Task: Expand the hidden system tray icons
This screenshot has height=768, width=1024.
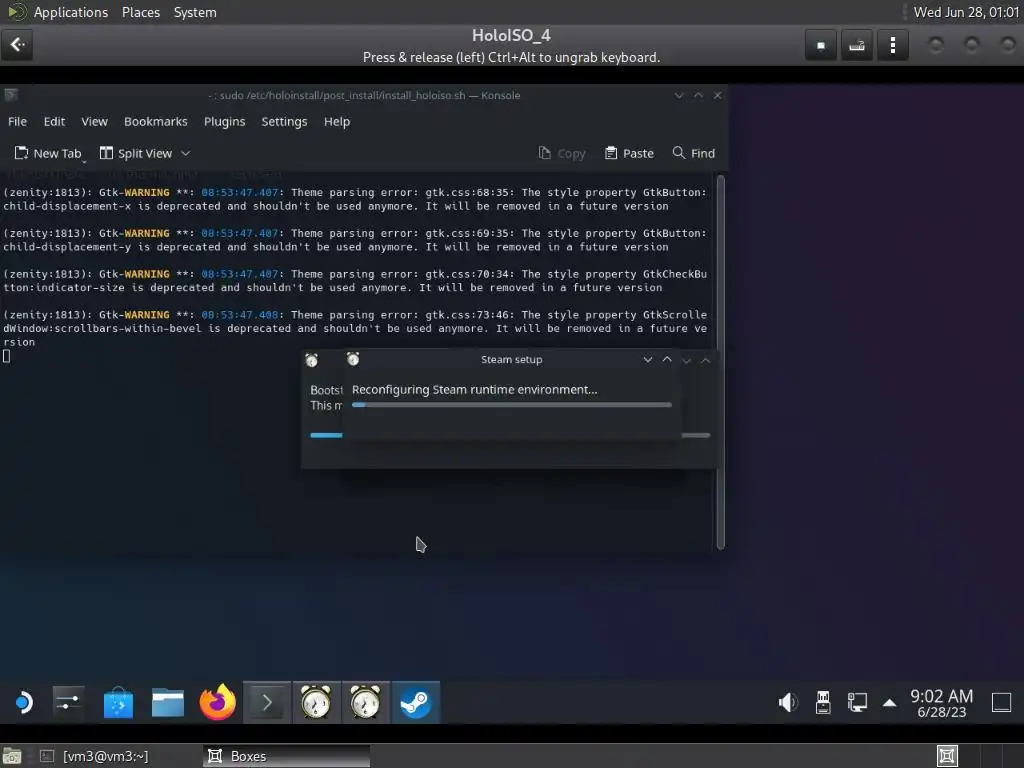Action: [x=889, y=703]
